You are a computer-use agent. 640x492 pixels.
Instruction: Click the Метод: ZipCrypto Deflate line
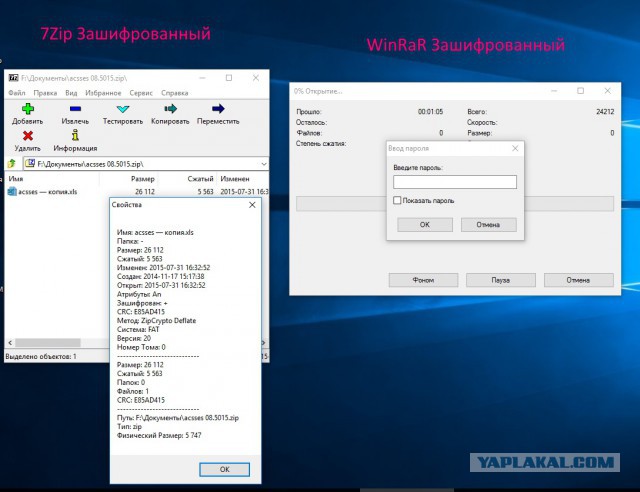coord(156,321)
